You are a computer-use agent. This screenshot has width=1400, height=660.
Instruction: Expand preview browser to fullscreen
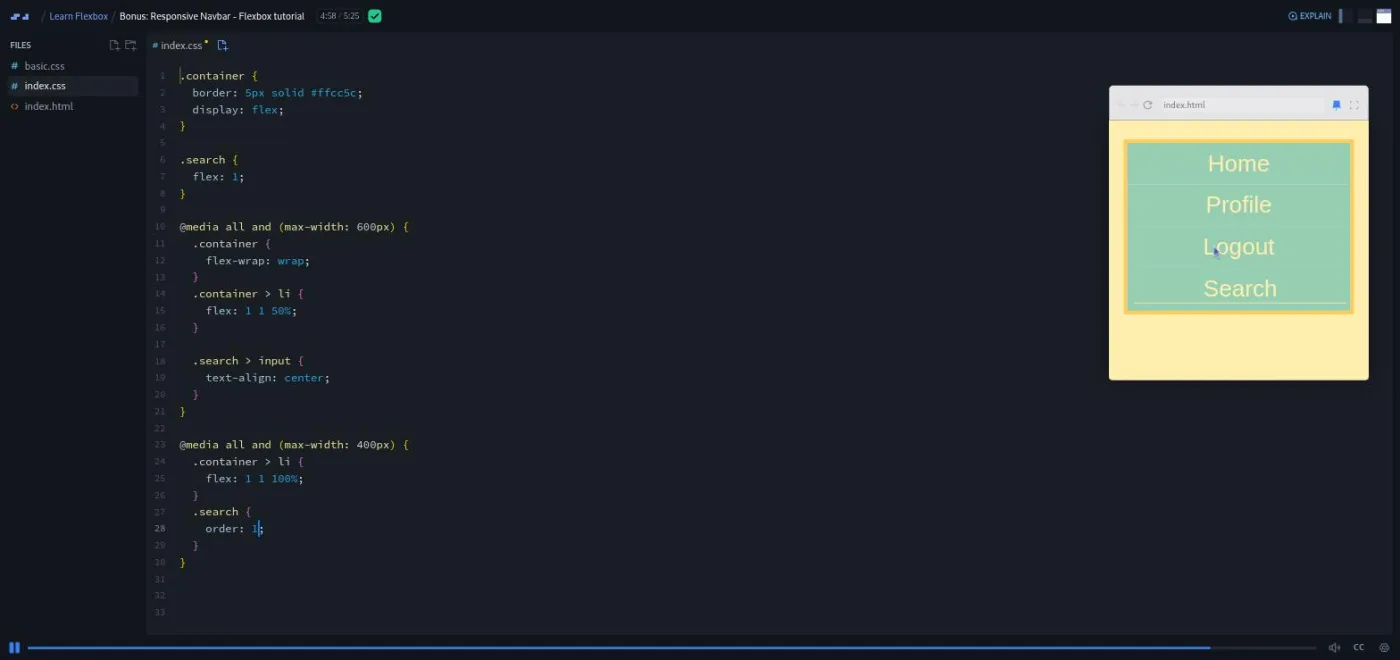(1354, 105)
